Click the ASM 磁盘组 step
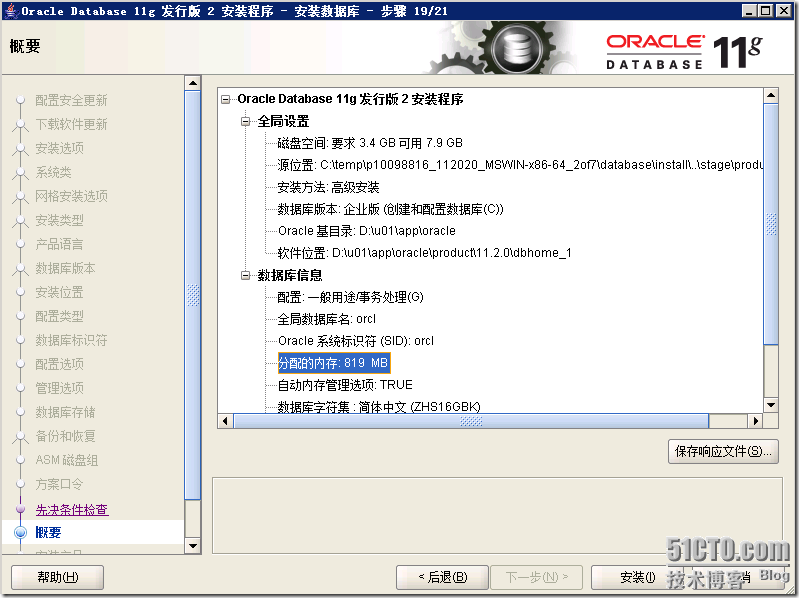Viewport: 799px width, 598px height. click(x=67, y=460)
